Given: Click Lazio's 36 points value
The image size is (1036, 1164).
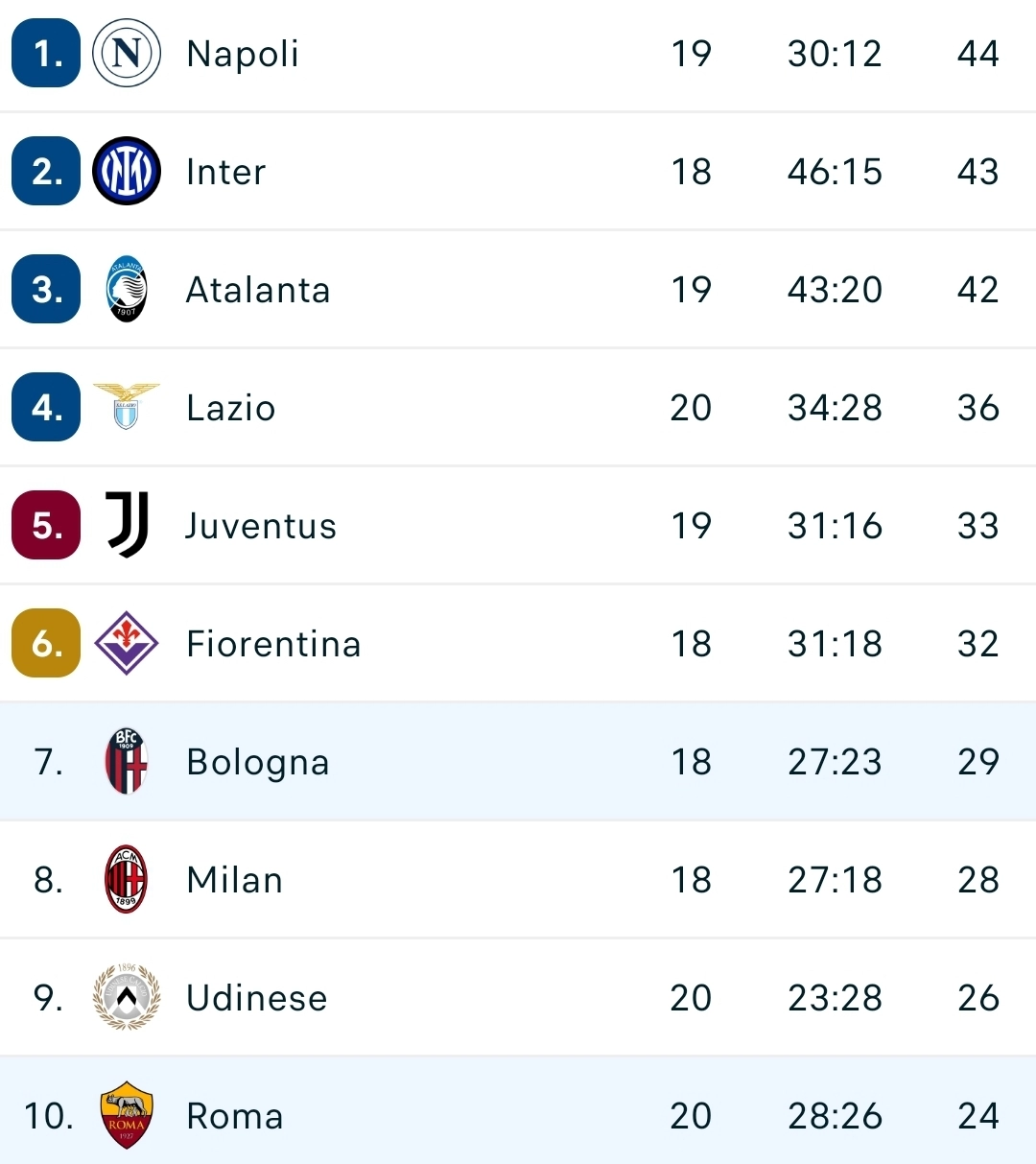Looking at the screenshot, I should click(x=980, y=407).
